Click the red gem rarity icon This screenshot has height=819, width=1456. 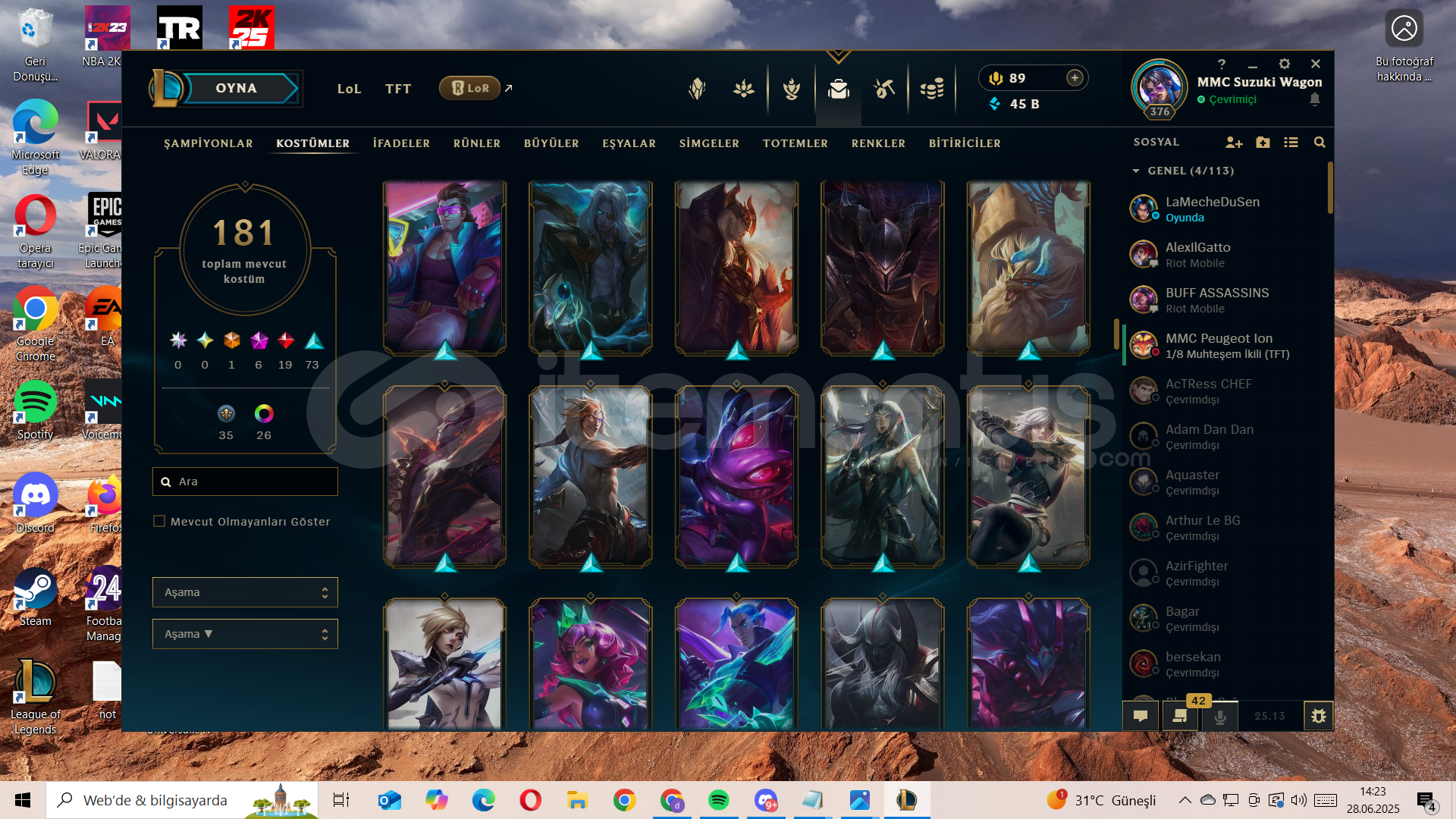tap(286, 340)
